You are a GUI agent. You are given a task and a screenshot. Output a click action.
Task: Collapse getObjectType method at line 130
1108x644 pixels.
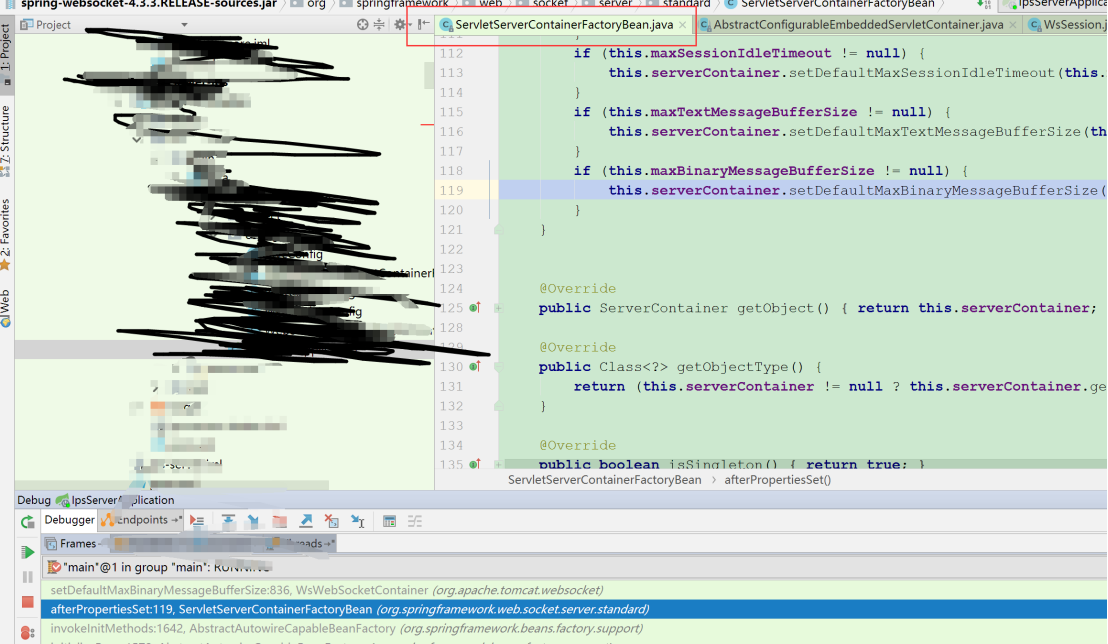pyautogui.click(x=498, y=367)
